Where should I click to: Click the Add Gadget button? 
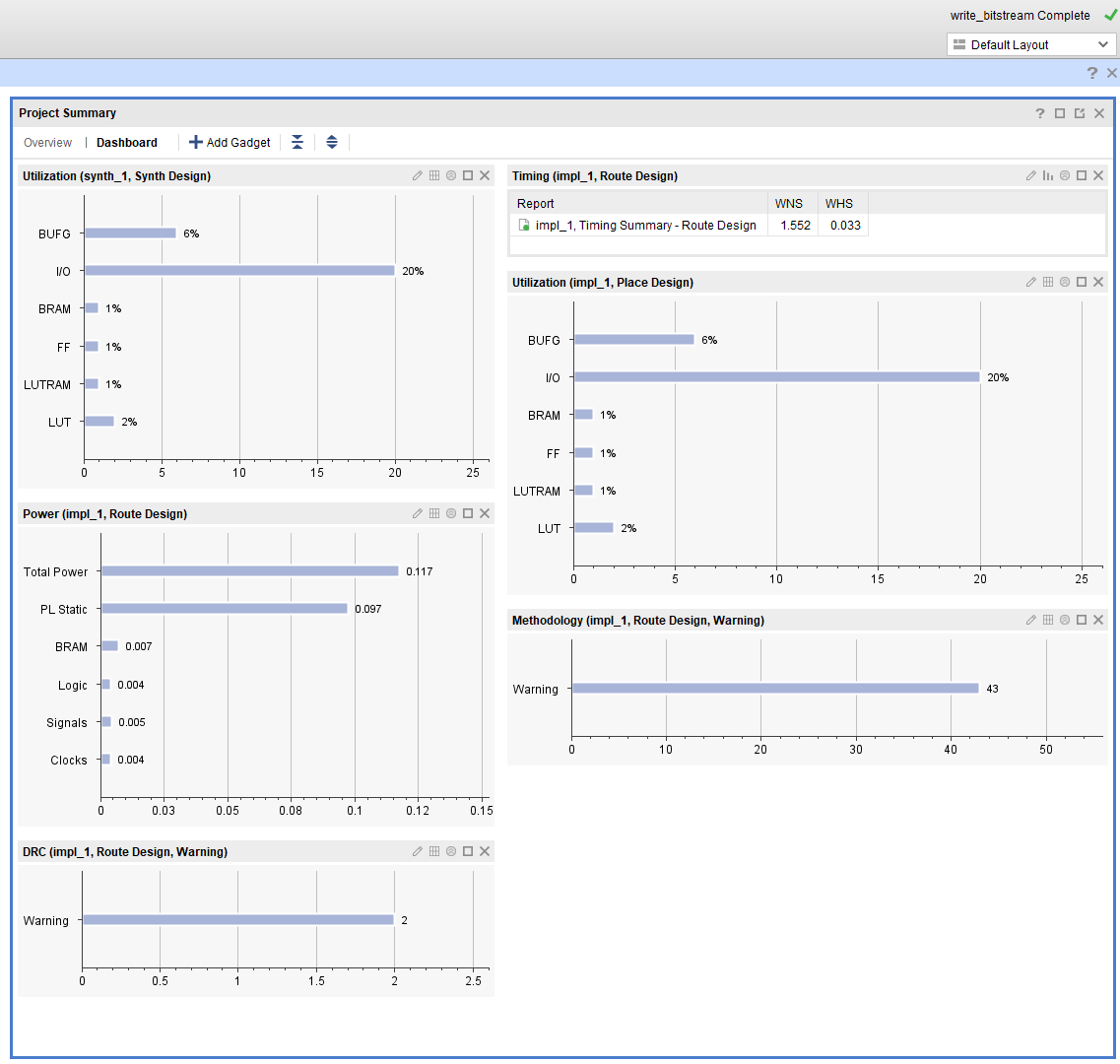coord(230,143)
